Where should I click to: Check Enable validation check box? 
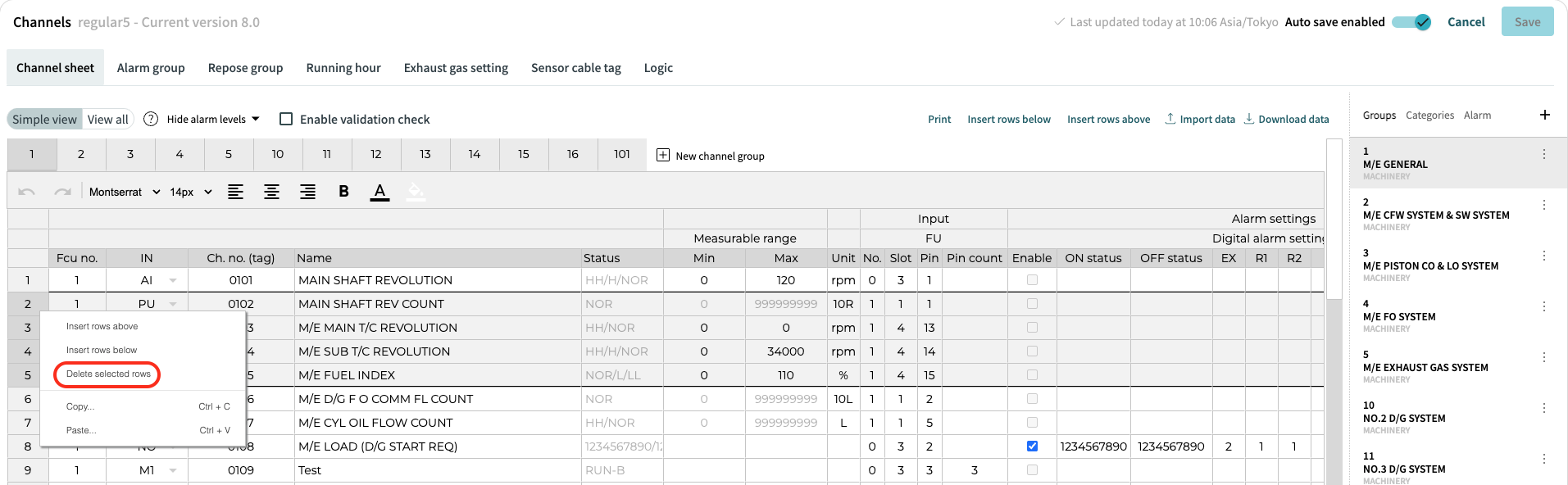tap(286, 119)
